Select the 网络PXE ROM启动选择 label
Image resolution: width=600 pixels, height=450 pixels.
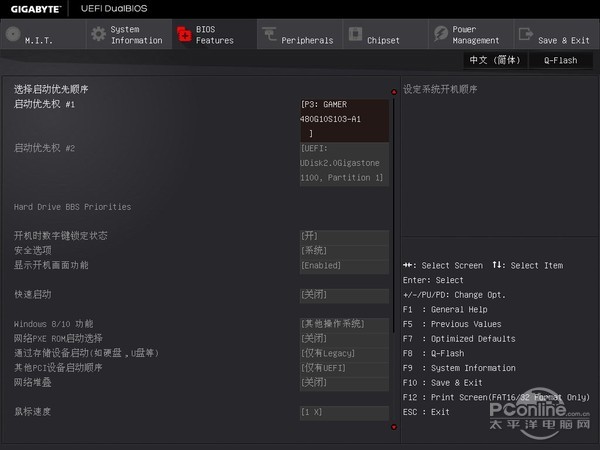(58, 339)
